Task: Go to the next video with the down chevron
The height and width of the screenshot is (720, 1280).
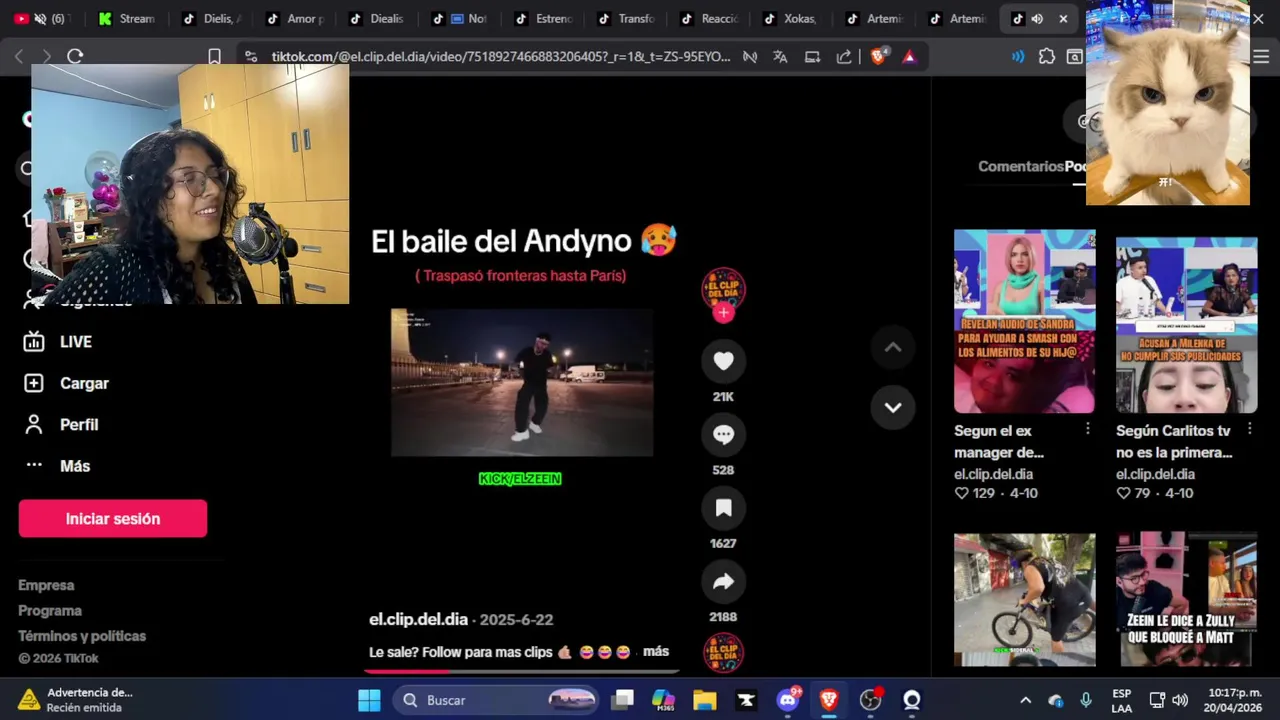Action: pyautogui.click(x=893, y=407)
